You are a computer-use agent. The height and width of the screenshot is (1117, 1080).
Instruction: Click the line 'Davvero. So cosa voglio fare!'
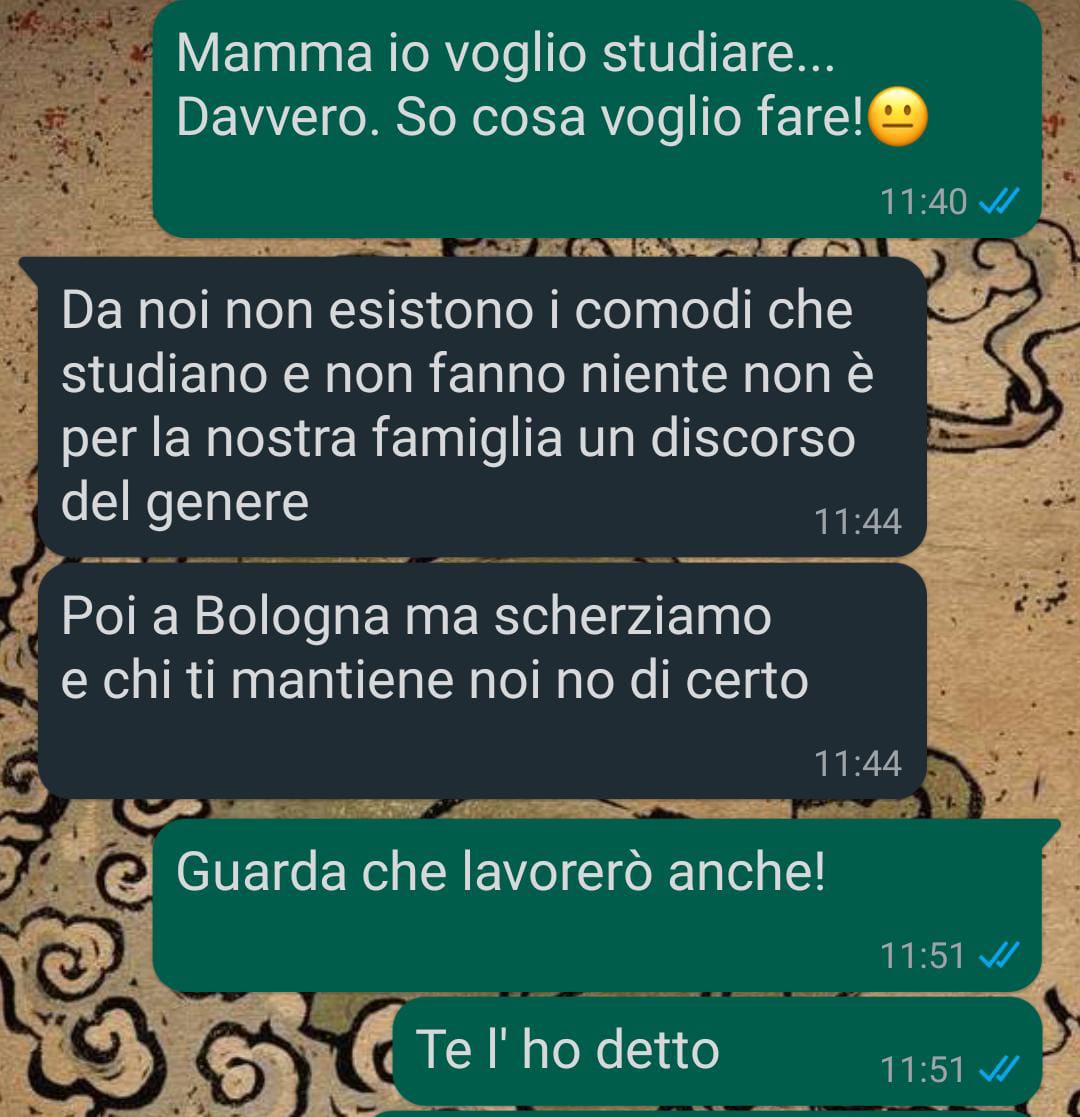pyautogui.click(x=520, y=118)
